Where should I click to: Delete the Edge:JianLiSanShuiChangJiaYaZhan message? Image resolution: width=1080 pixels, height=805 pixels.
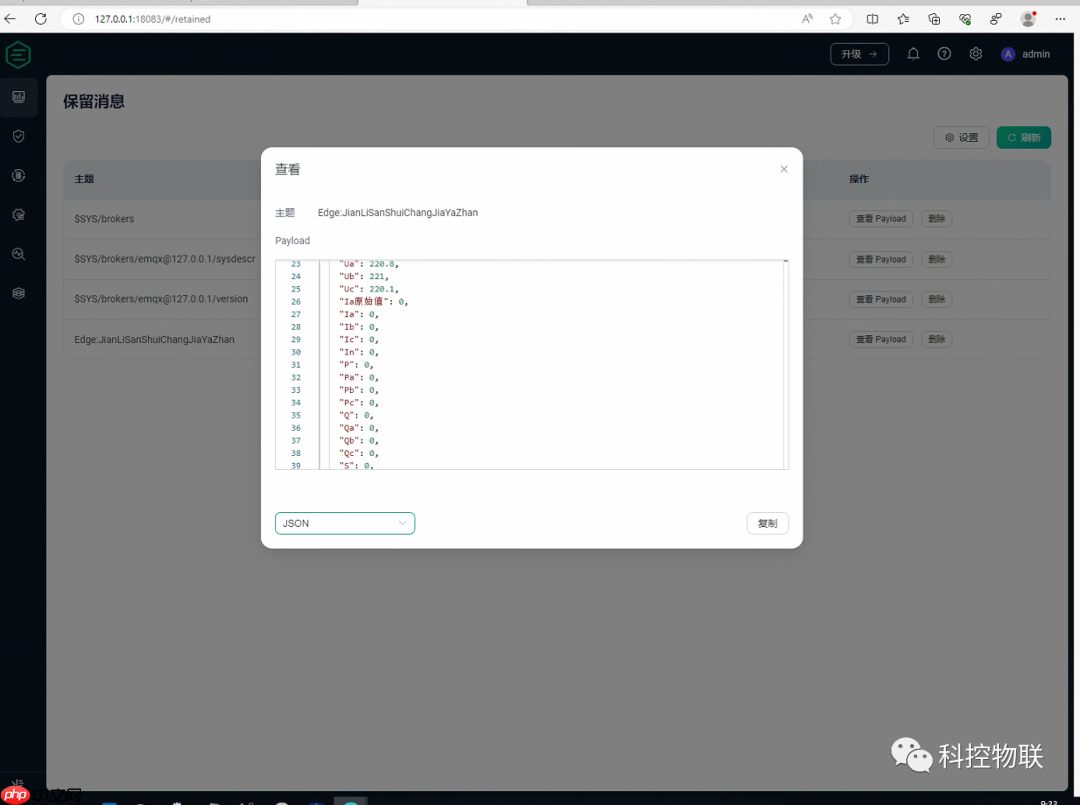(x=936, y=339)
